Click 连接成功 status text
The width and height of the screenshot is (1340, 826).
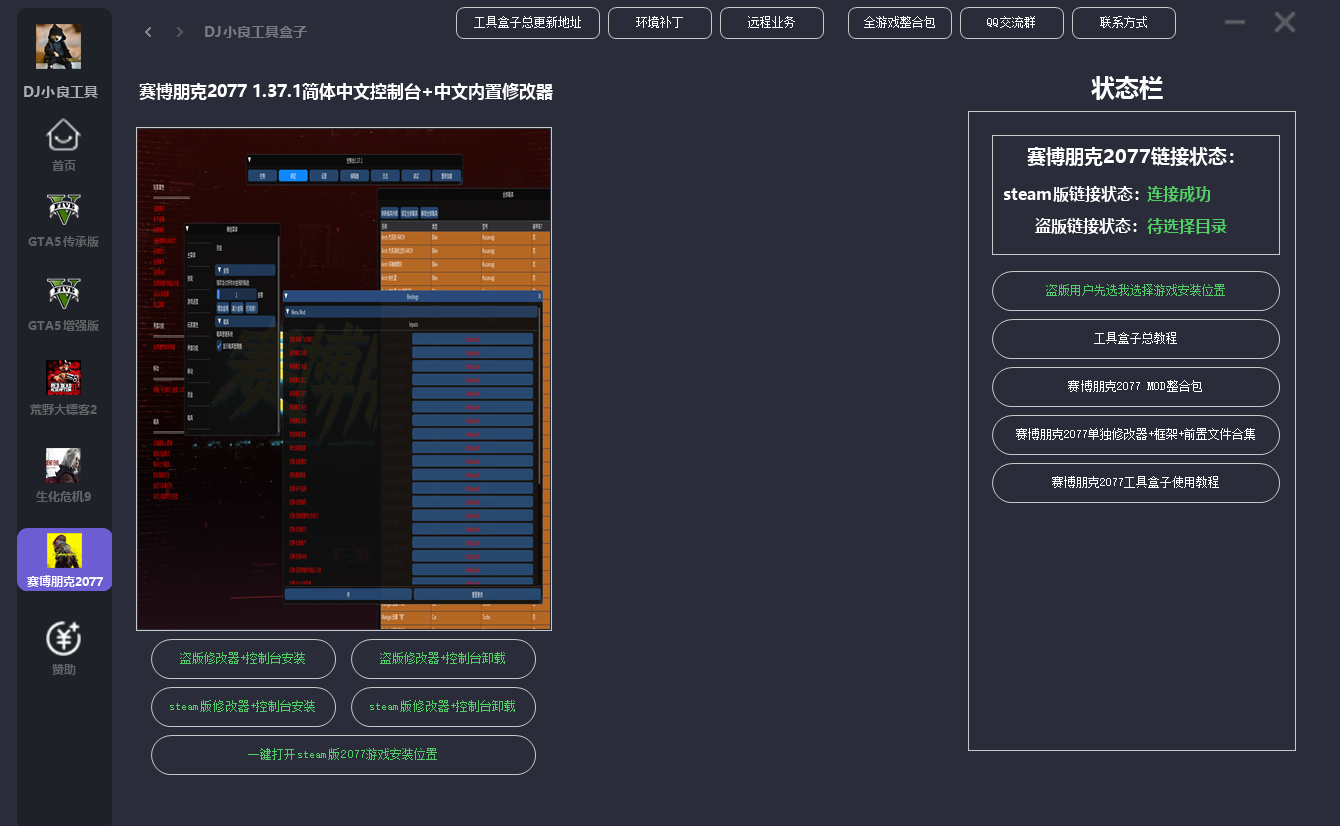click(x=1179, y=194)
